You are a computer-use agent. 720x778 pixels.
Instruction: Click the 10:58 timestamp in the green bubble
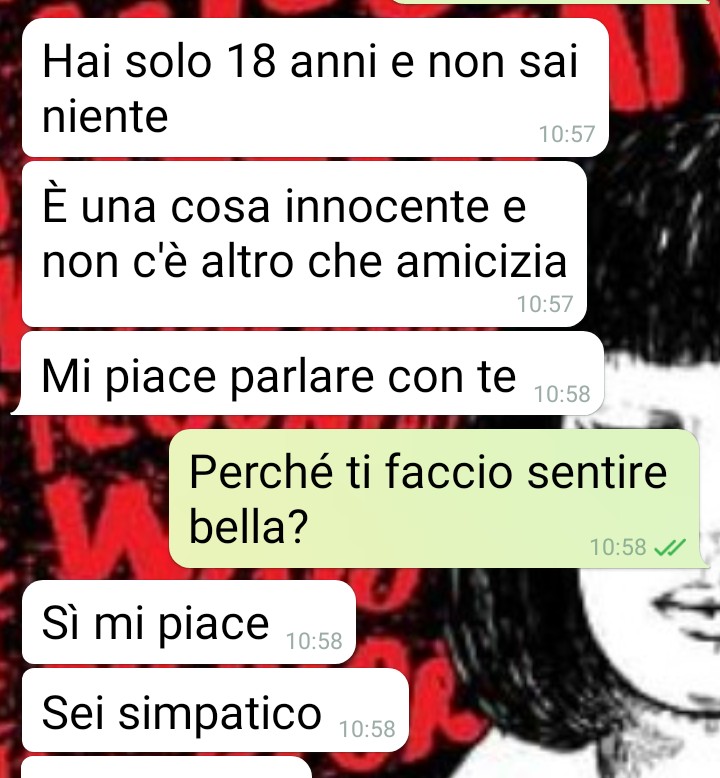pyautogui.click(x=618, y=548)
